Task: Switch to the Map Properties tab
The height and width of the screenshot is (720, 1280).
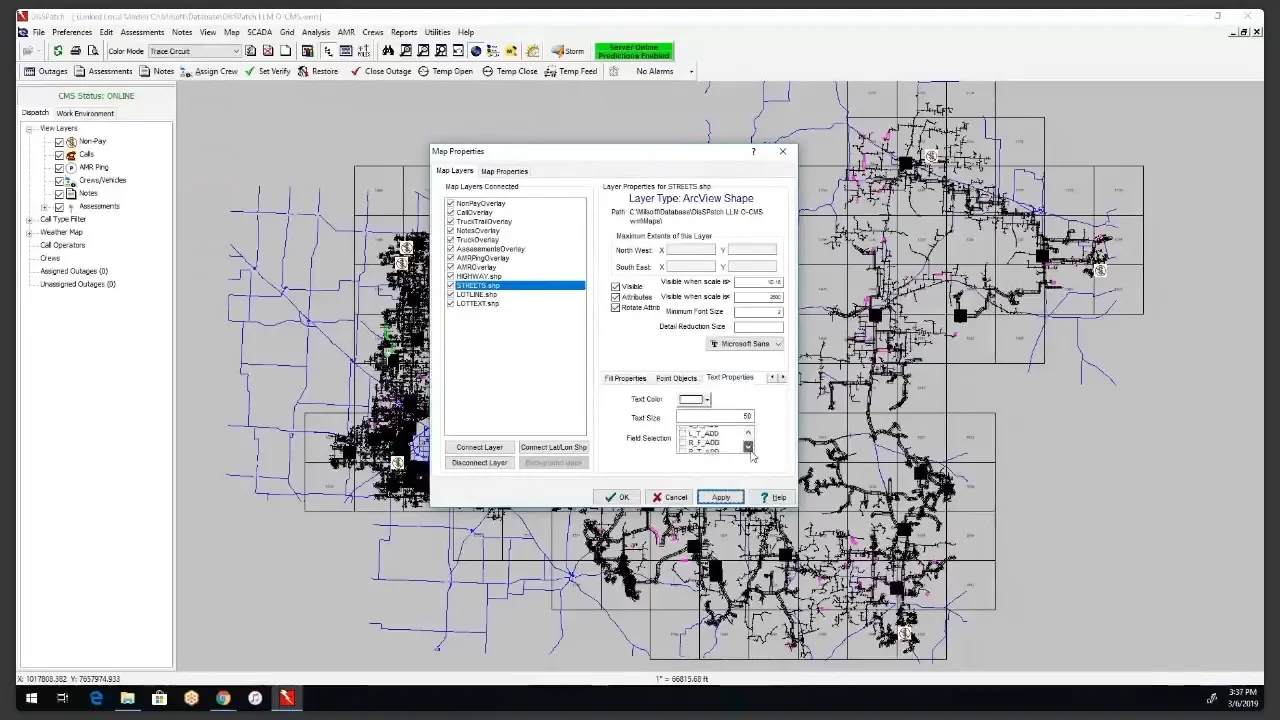Action: point(504,171)
